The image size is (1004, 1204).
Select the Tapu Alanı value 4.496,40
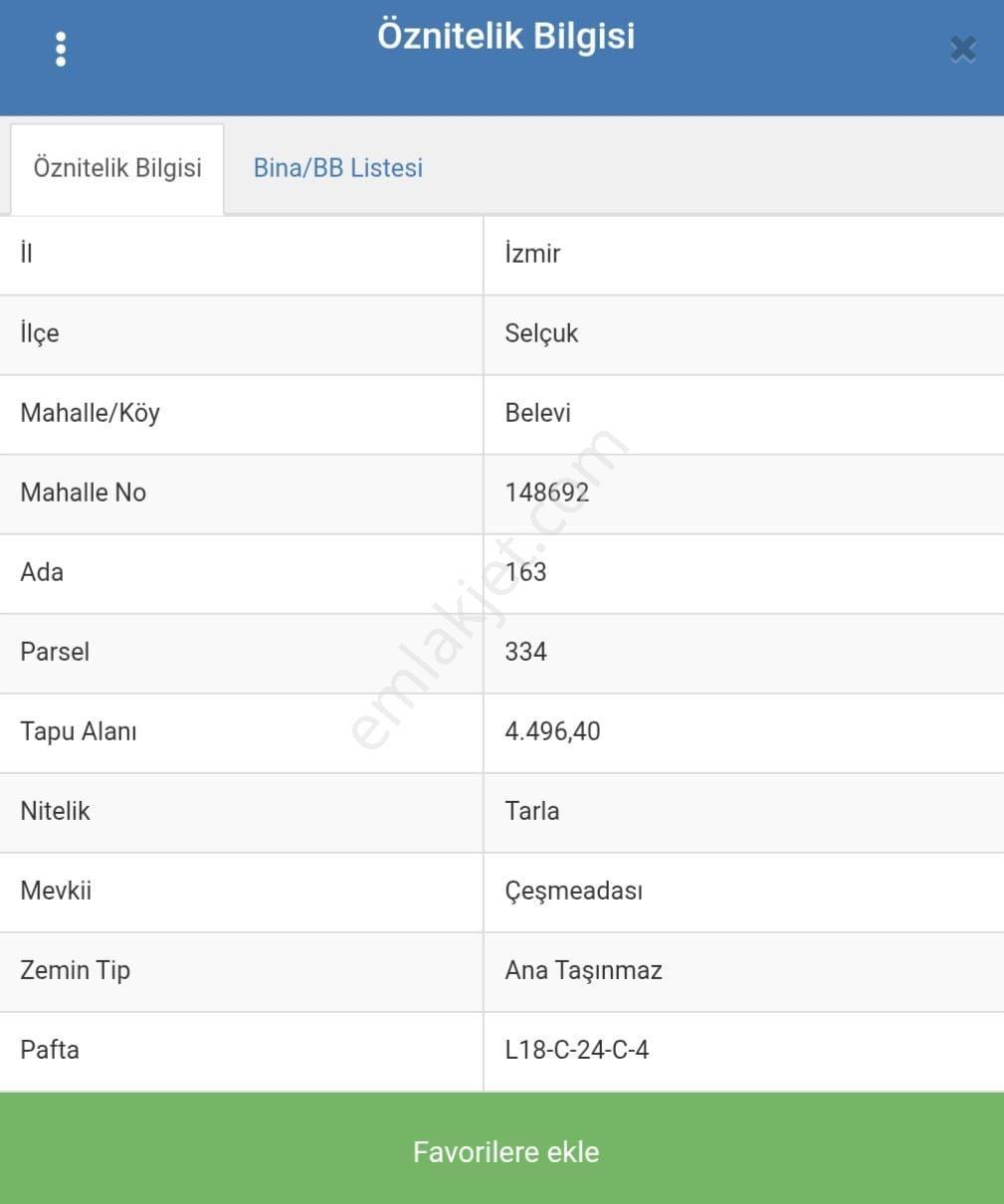552,731
